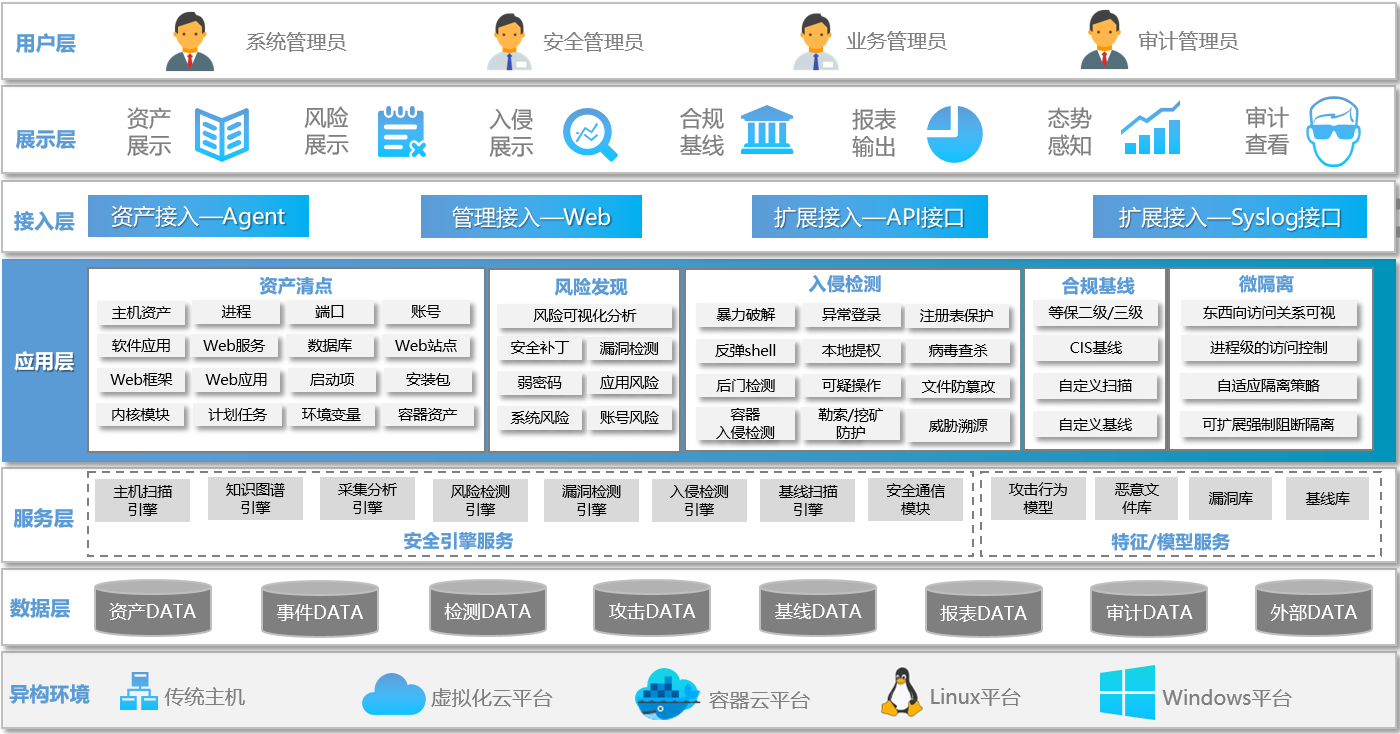Click the 勒索/挖矿防护 box

point(851,424)
